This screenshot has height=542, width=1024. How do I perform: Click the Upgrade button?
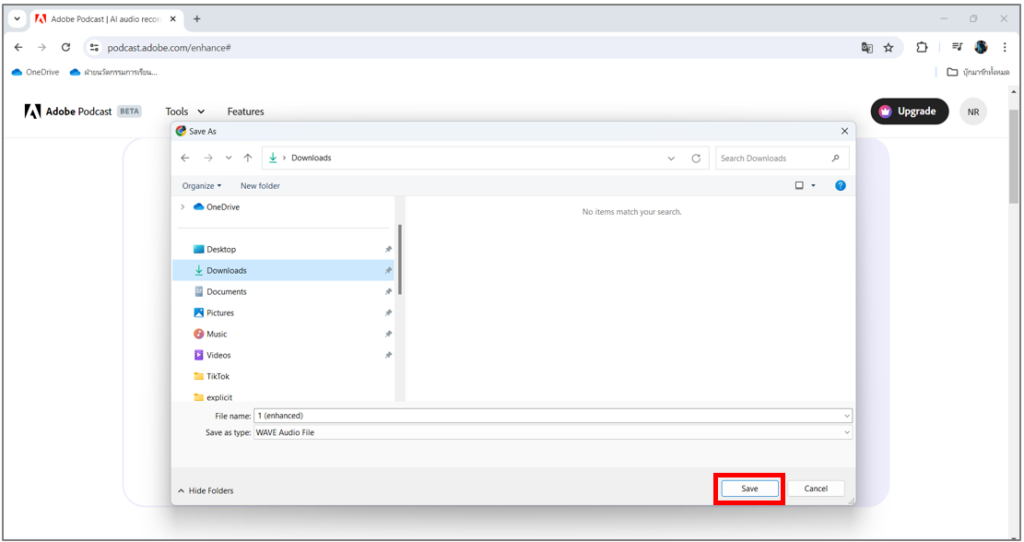point(908,111)
